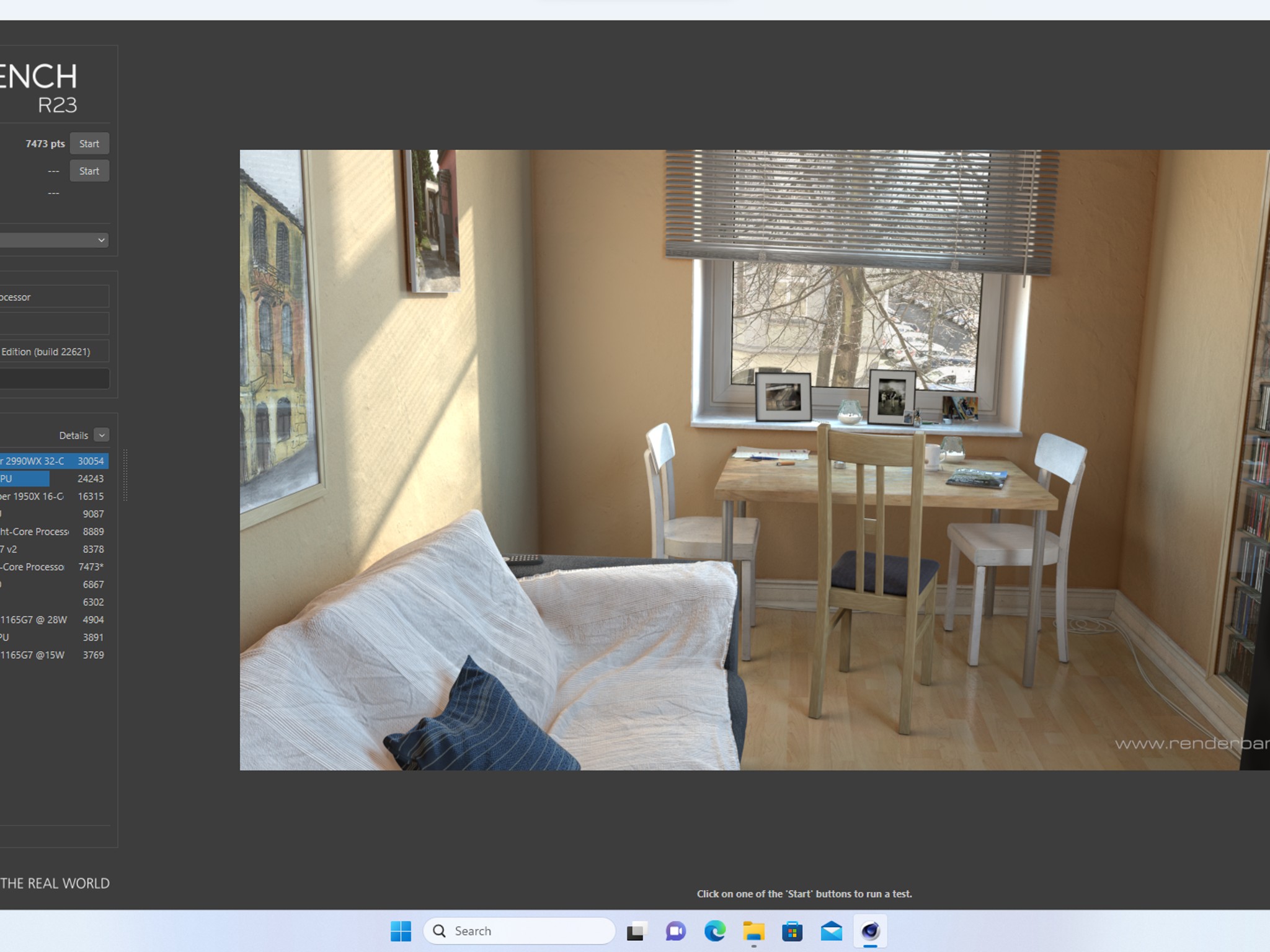Image resolution: width=1270 pixels, height=952 pixels.
Task: Open the Windows Start menu
Action: 401,931
